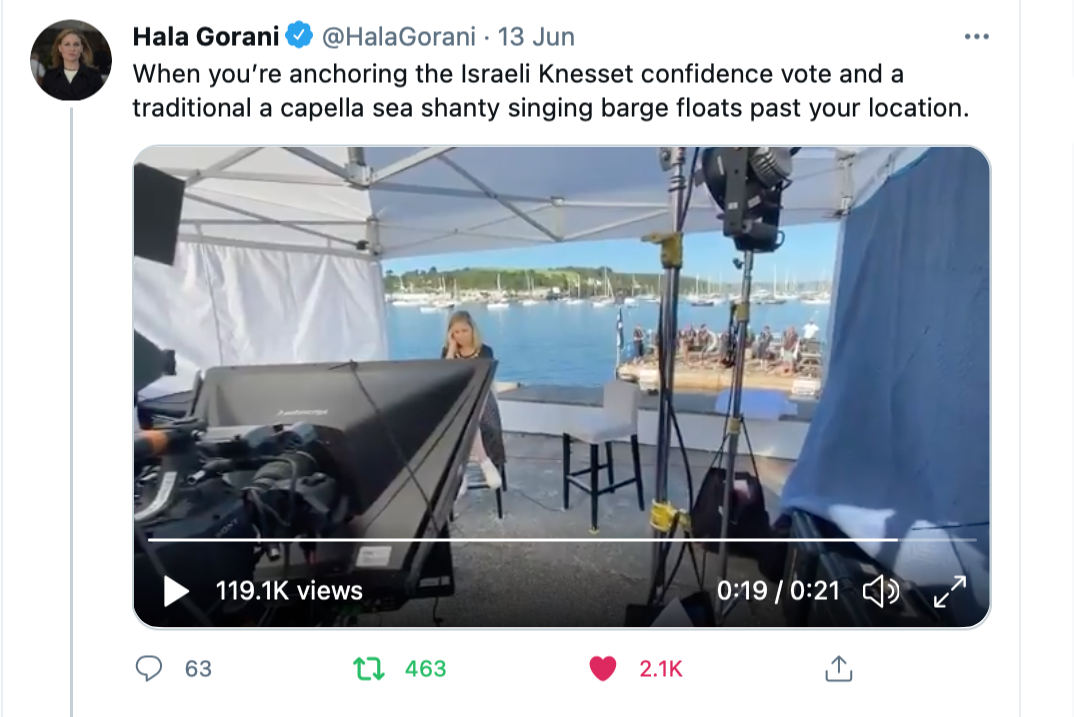
Task: Open the Hala Gorani display name link
Action: pos(206,37)
